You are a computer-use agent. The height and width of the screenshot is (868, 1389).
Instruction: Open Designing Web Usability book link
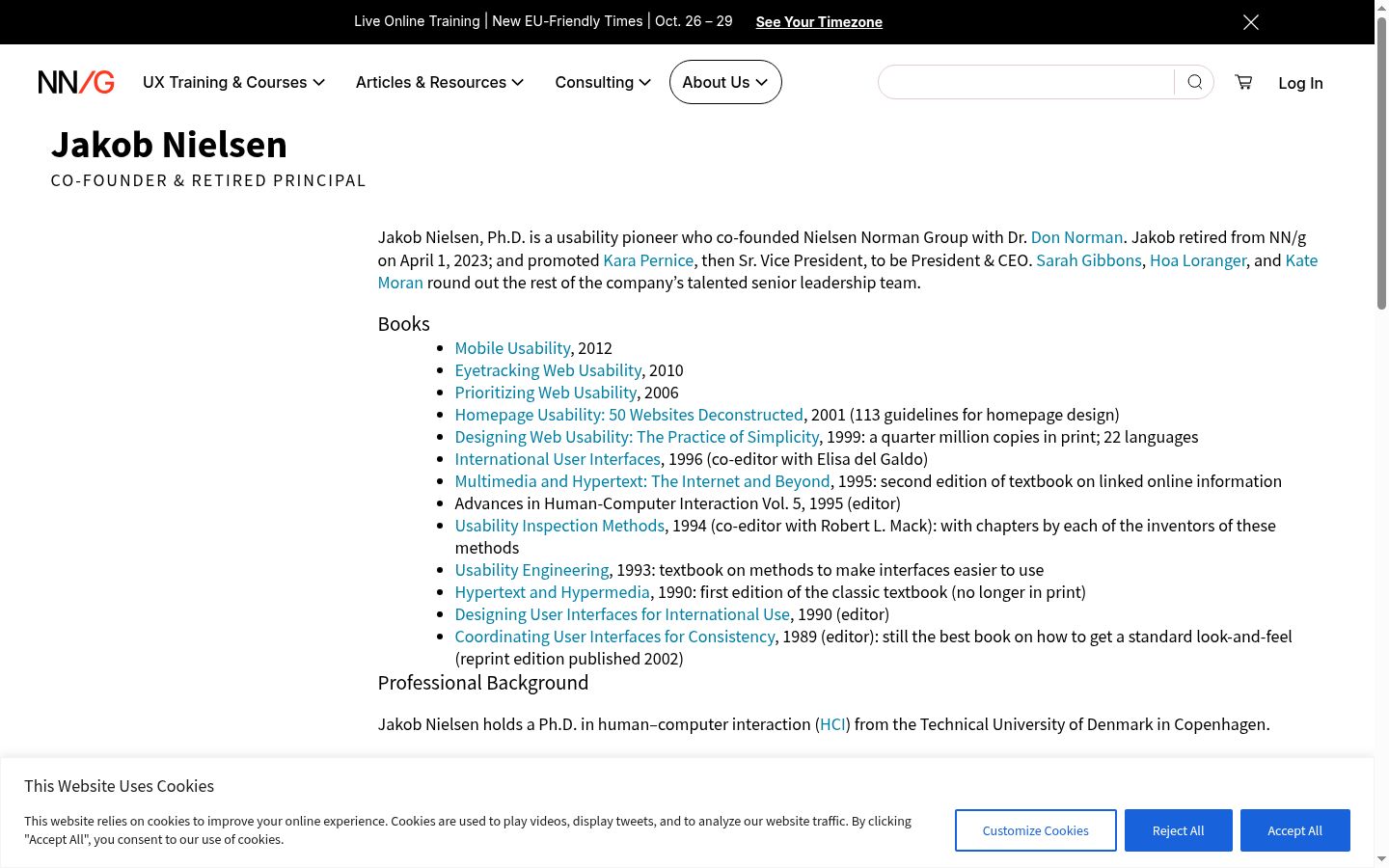coord(637,437)
